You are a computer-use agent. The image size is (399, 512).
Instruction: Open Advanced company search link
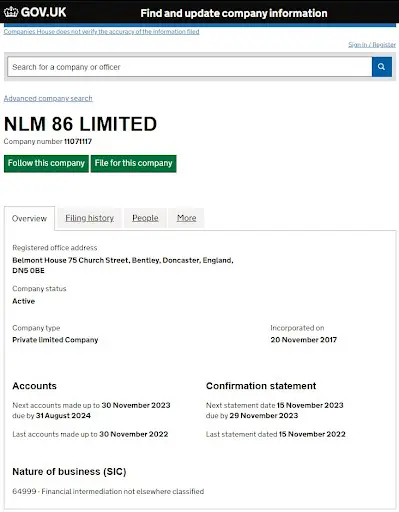48,98
